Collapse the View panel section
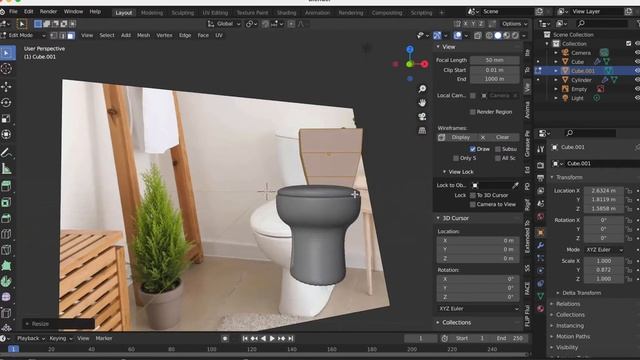 coord(438,47)
